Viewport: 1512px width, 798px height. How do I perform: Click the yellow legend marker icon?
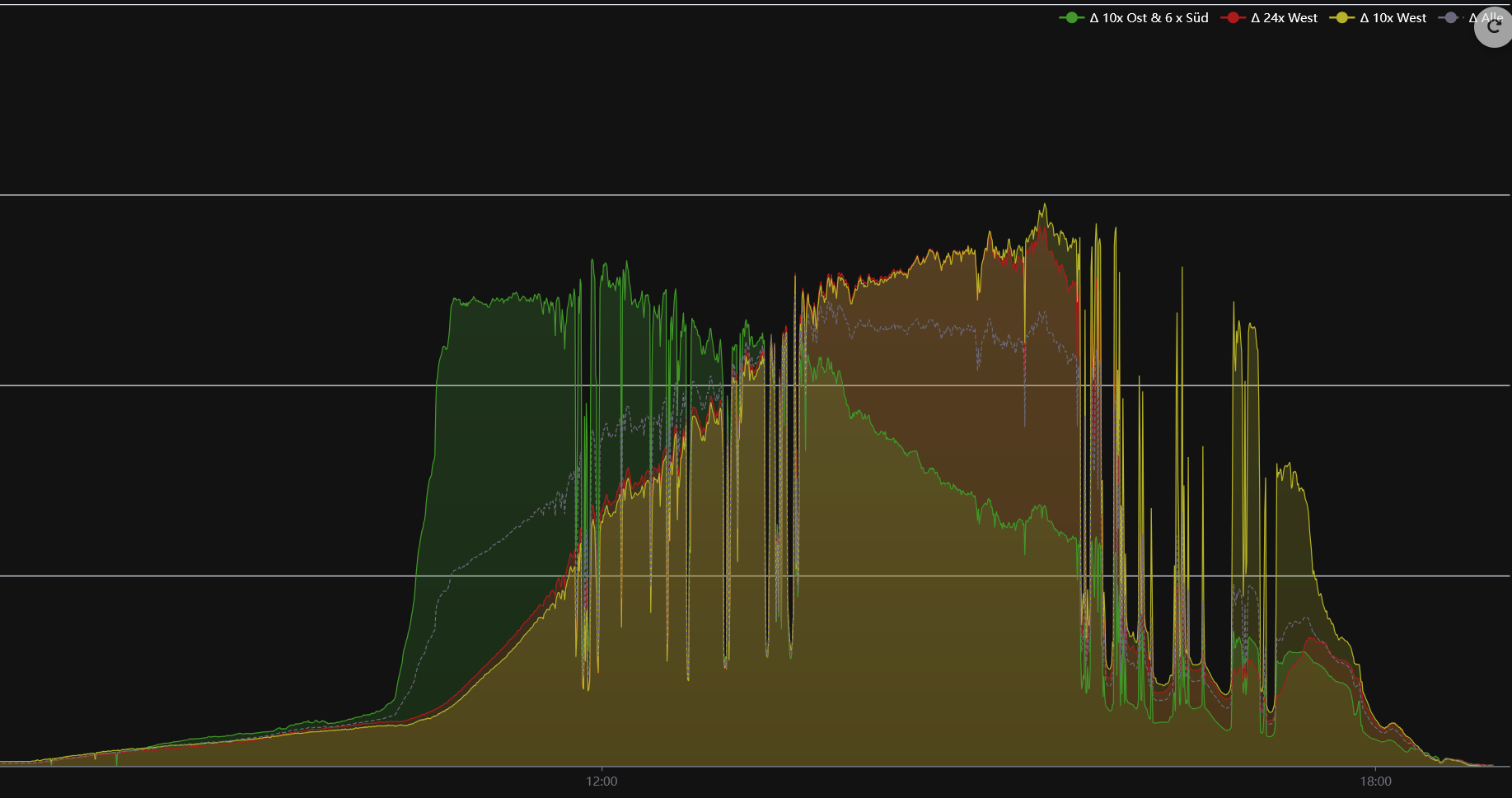pos(1341,18)
